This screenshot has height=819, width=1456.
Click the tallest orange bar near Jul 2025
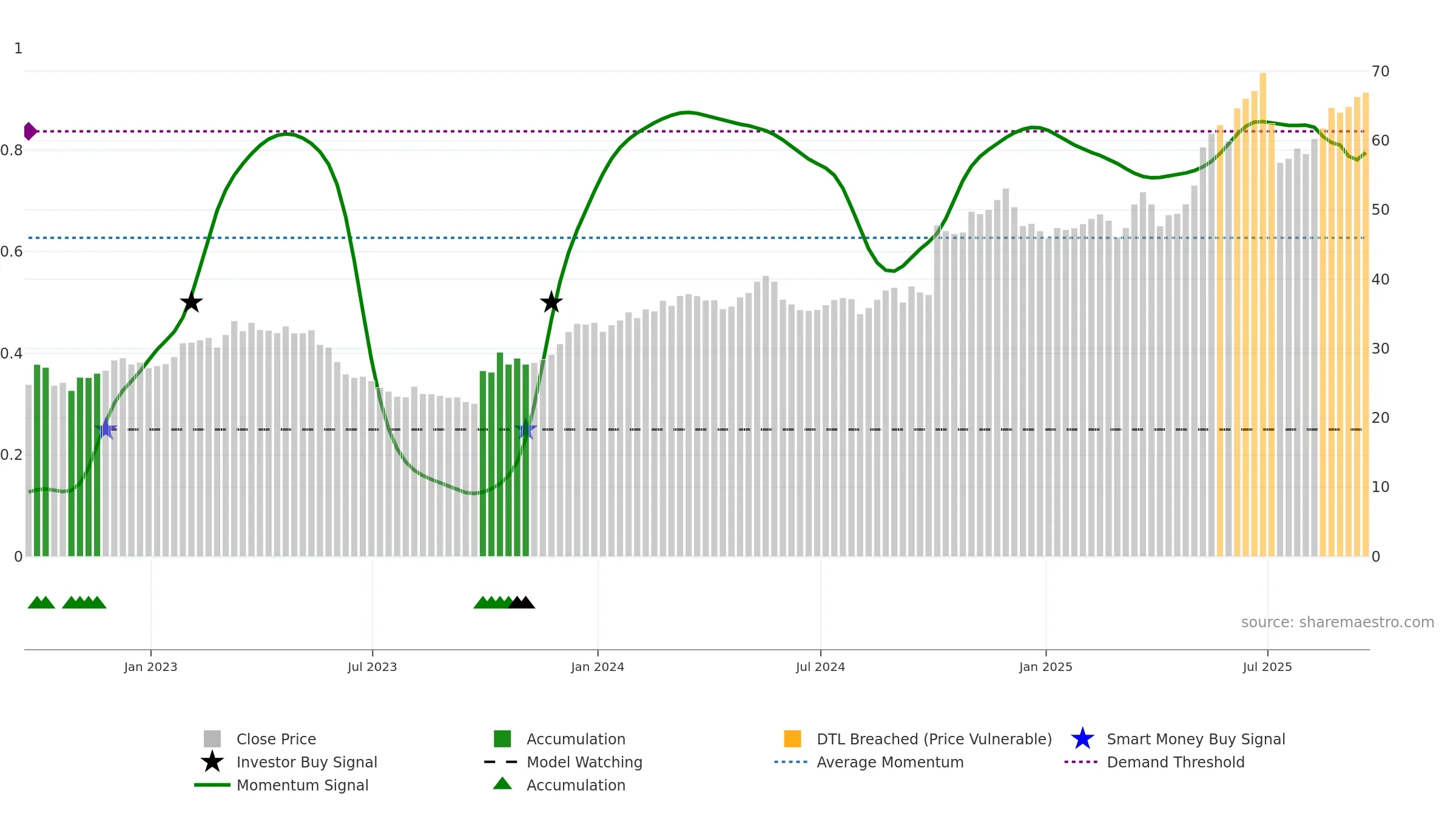click(x=1263, y=314)
